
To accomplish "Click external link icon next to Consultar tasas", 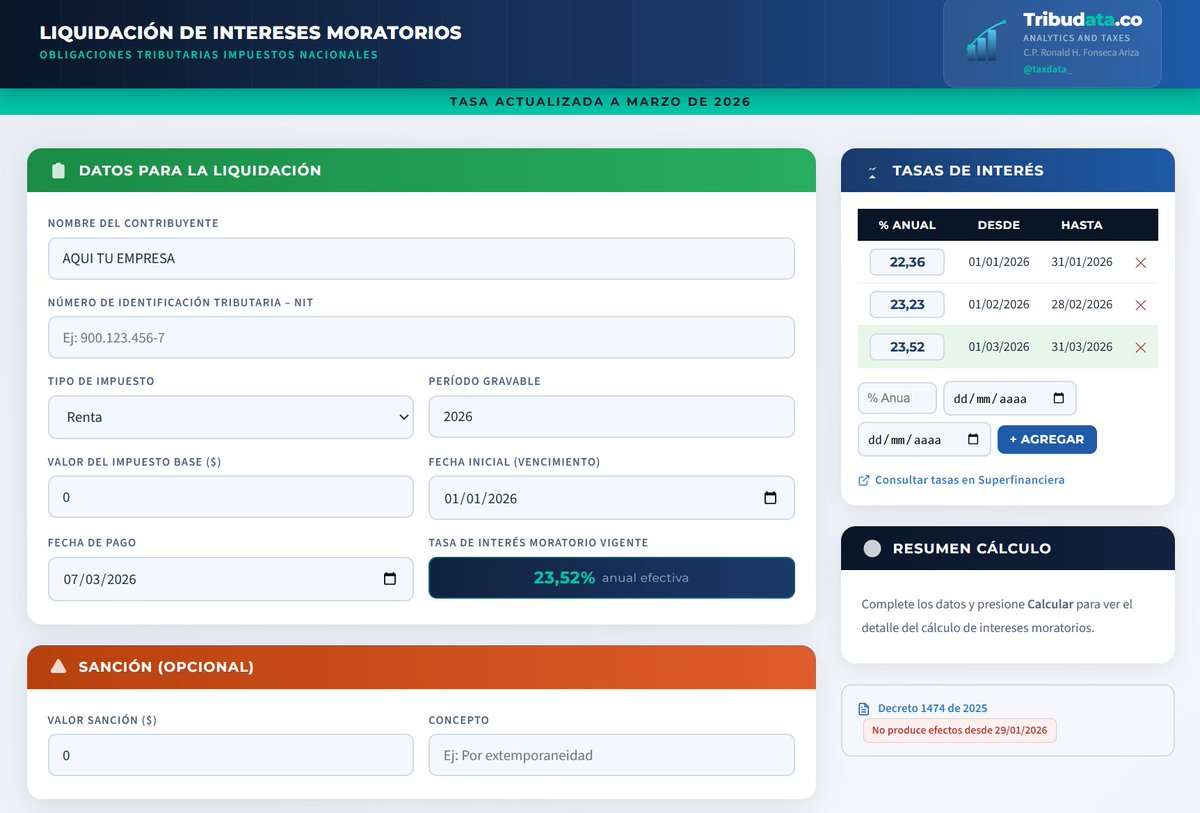I will (864, 480).
